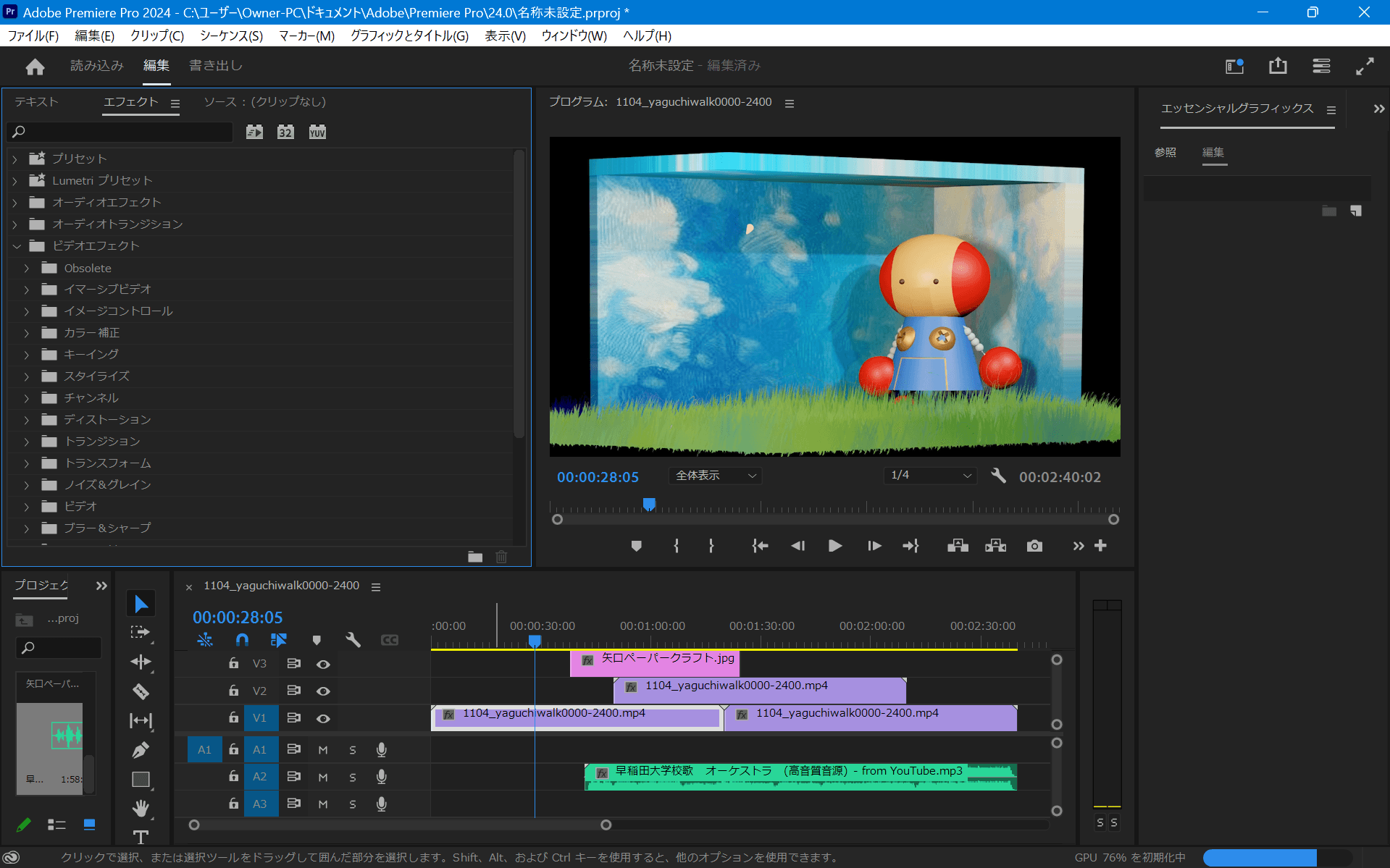Click the Export Frame camera icon
Viewport: 1390px width, 868px height.
click(x=1034, y=546)
